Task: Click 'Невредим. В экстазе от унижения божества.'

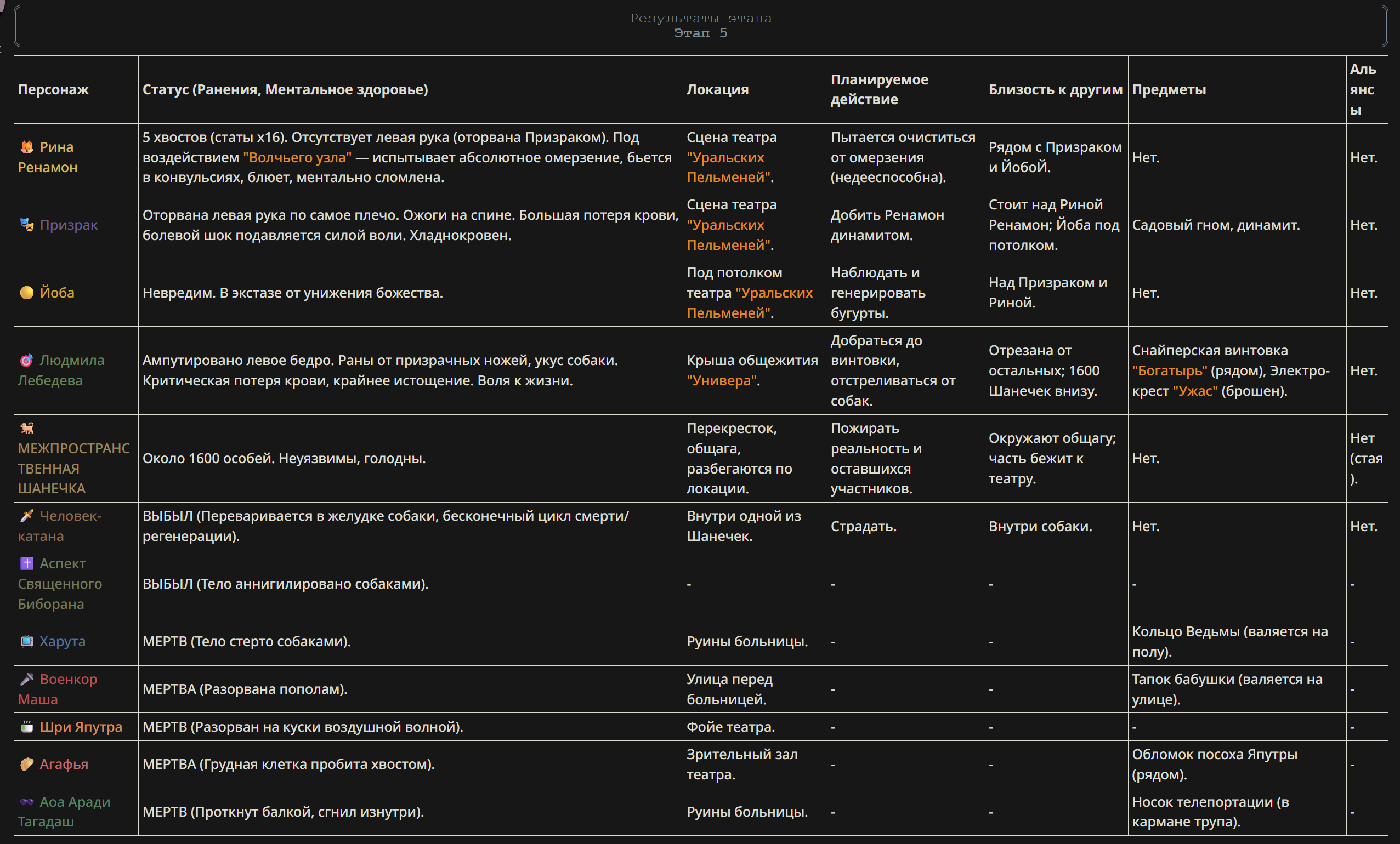Action: click(293, 293)
